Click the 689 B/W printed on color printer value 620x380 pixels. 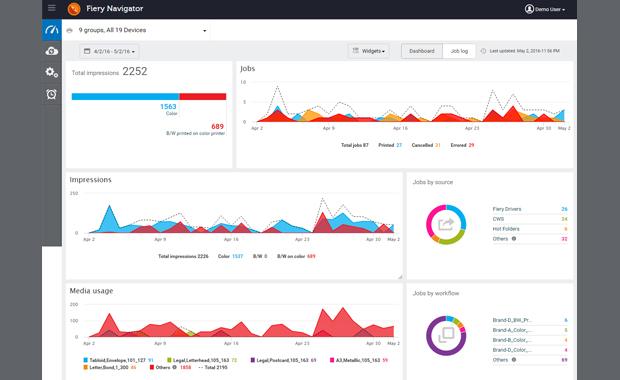pyautogui.click(x=217, y=127)
